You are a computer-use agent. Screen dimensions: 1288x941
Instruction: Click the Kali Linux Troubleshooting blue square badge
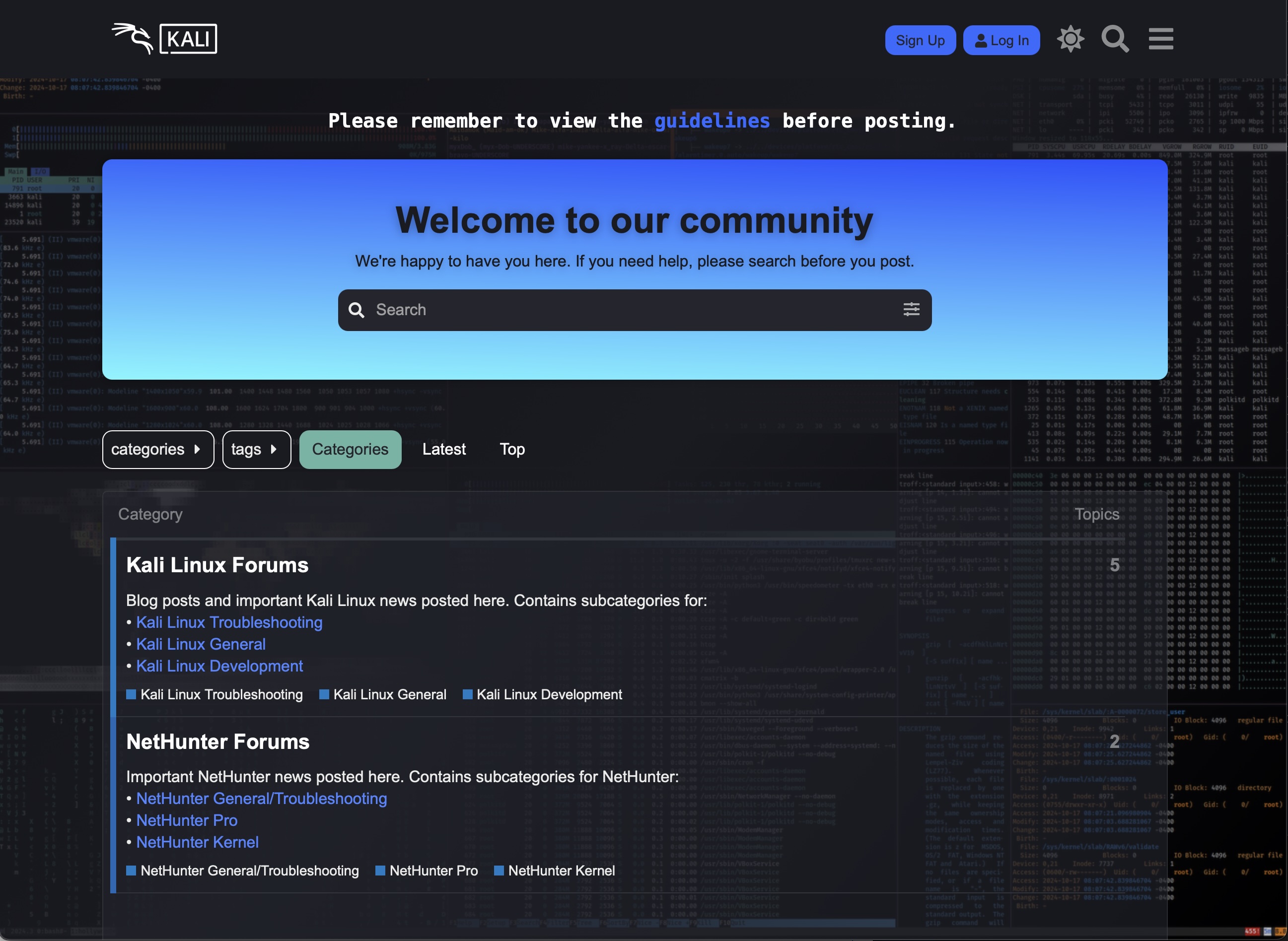(131, 694)
